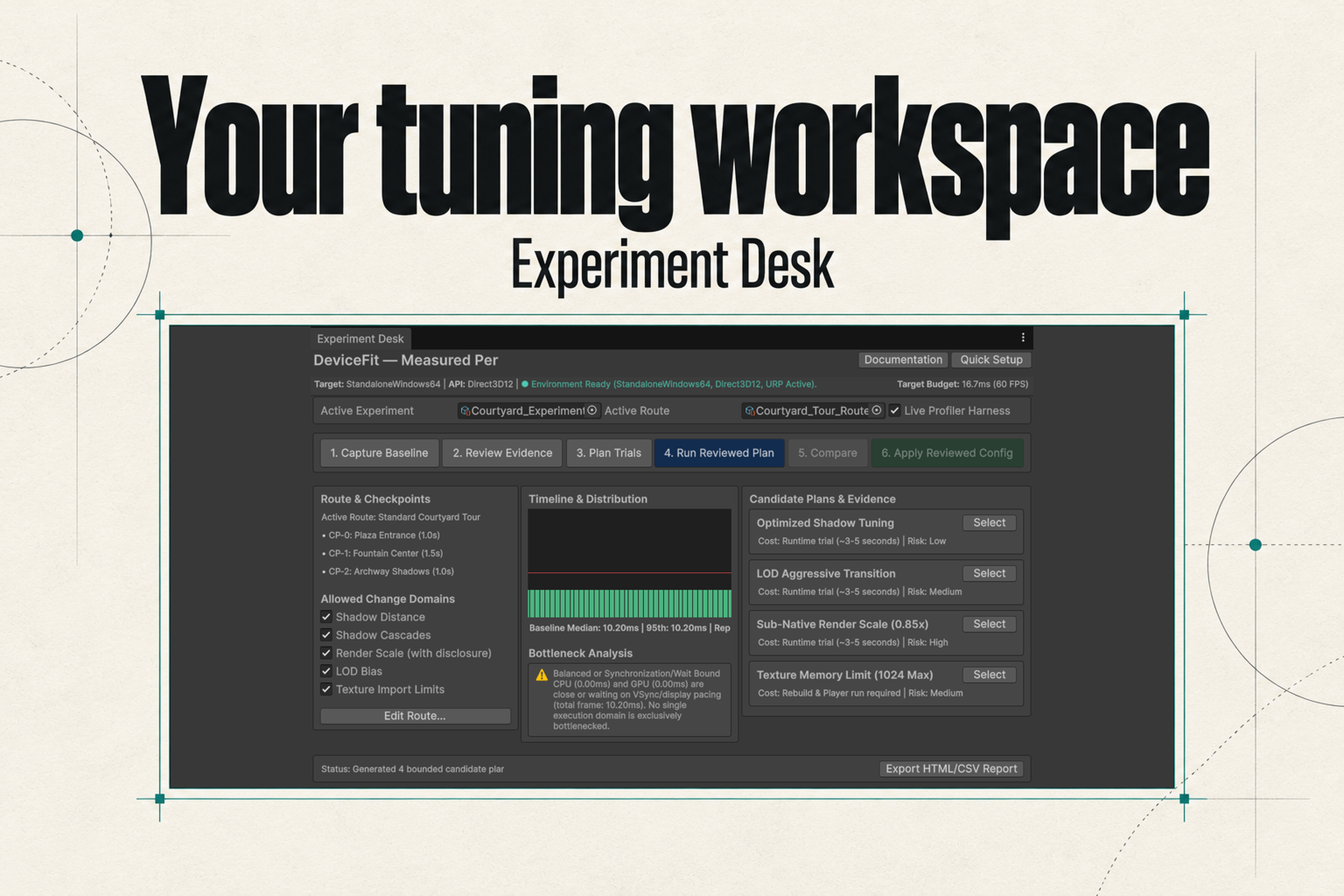
Task: Select the Optimized Shadow Tuning plan
Action: (989, 523)
